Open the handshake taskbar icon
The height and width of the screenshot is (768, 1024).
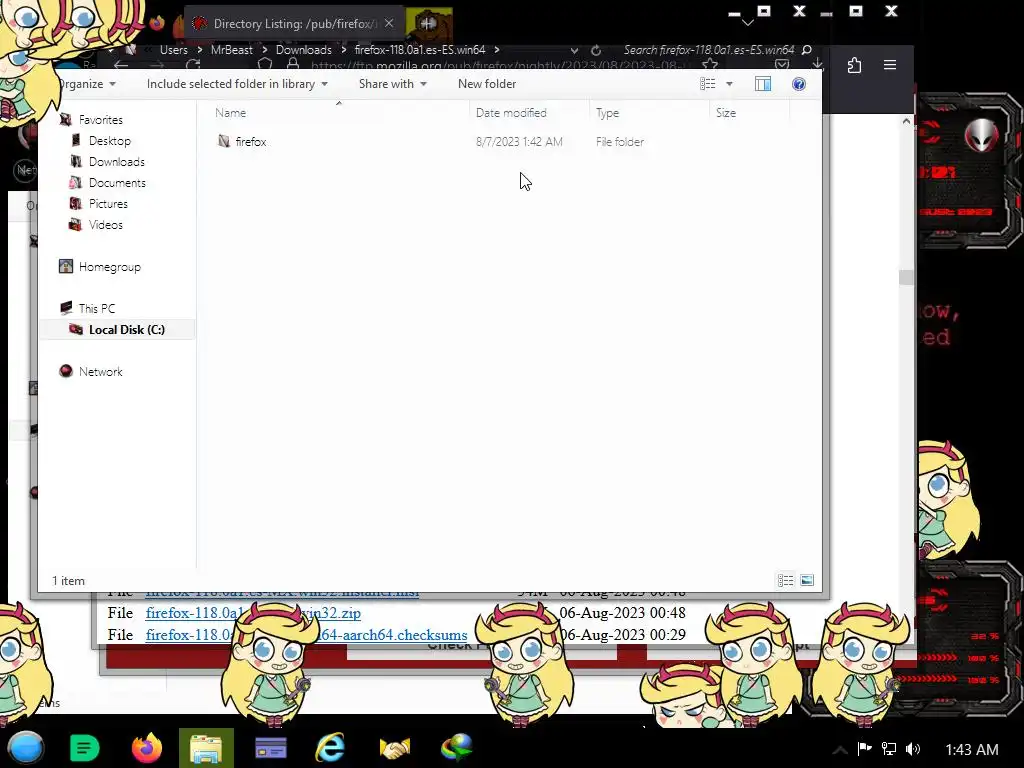pyautogui.click(x=394, y=748)
